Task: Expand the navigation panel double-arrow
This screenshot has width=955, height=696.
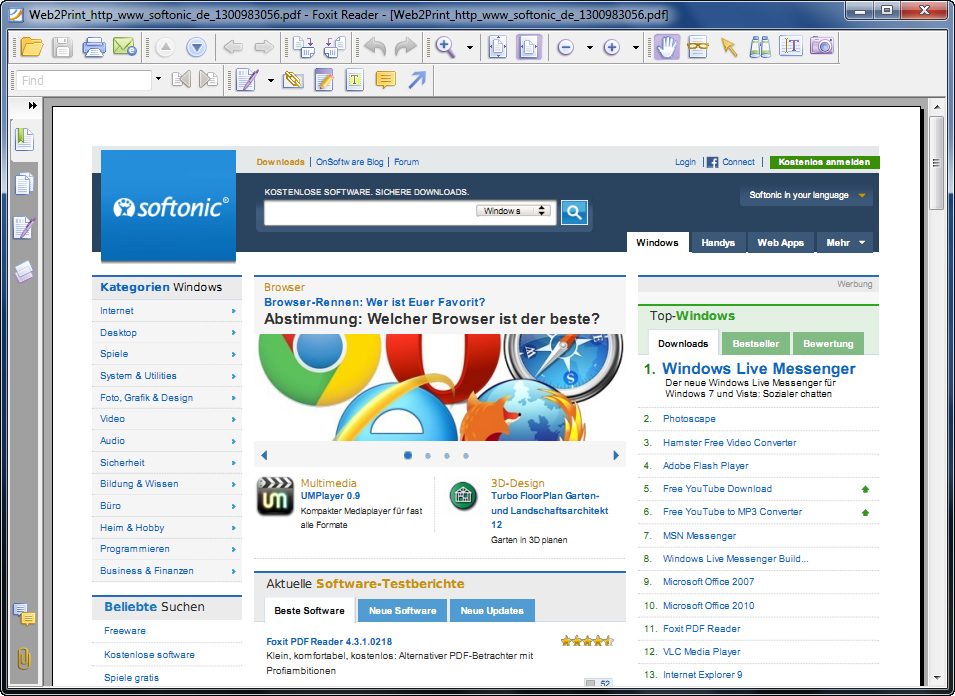Action: 32,105
